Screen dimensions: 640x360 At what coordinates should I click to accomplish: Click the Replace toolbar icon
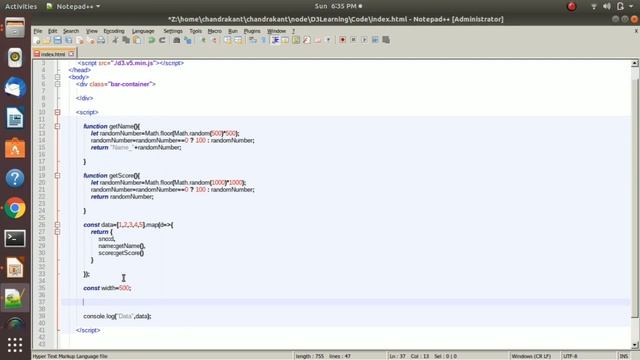pyautogui.click(x=188, y=40)
